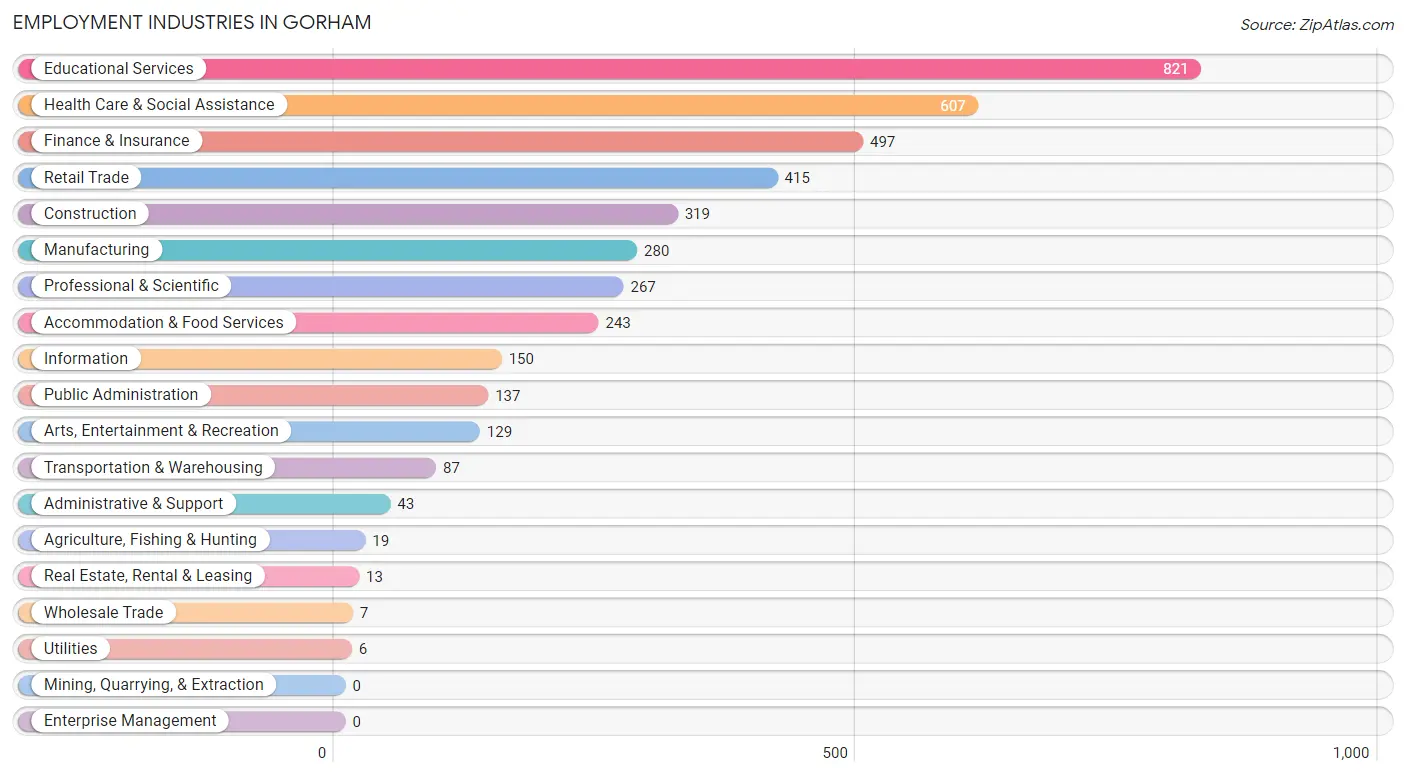Screen dimensions: 1406x776
Task: Click the Educational Services bar label
Action: 119,69
